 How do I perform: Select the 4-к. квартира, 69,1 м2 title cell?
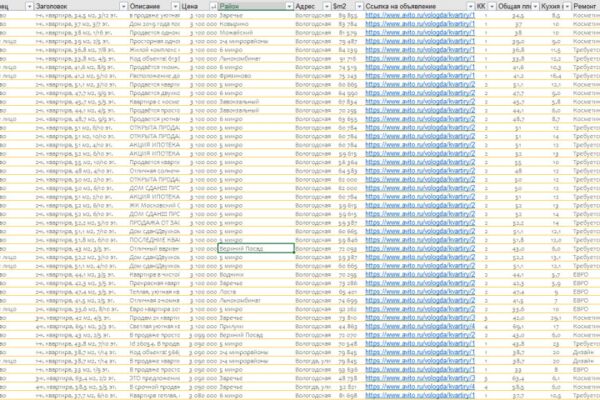81,327
